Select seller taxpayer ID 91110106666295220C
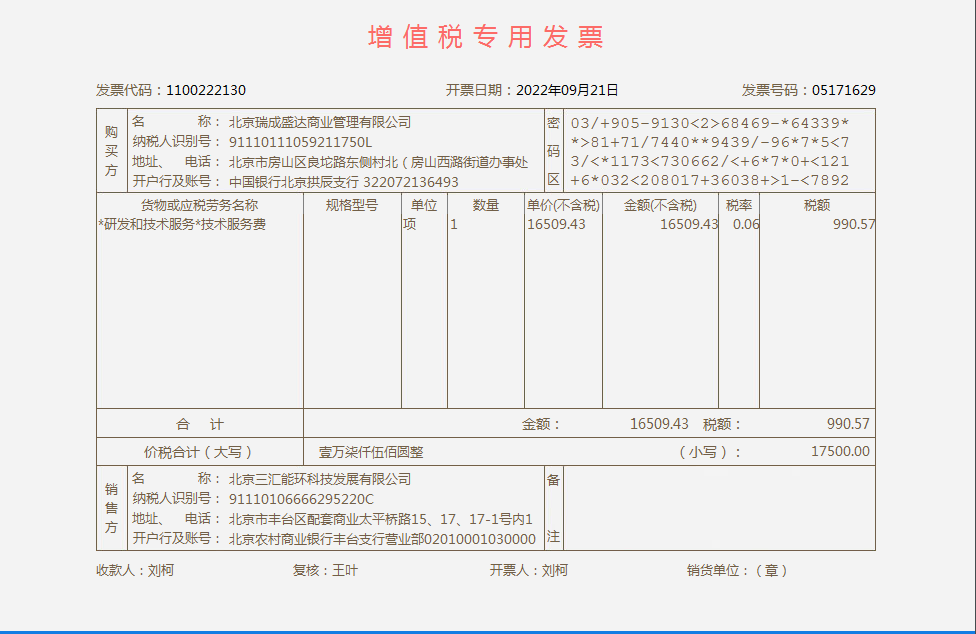Viewport: 976px width, 634px height. pyautogui.click(x=301, y=499)
